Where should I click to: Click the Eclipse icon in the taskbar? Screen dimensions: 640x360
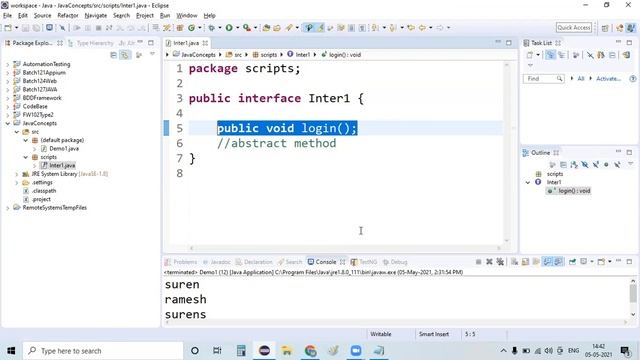(x=264, y=351)
